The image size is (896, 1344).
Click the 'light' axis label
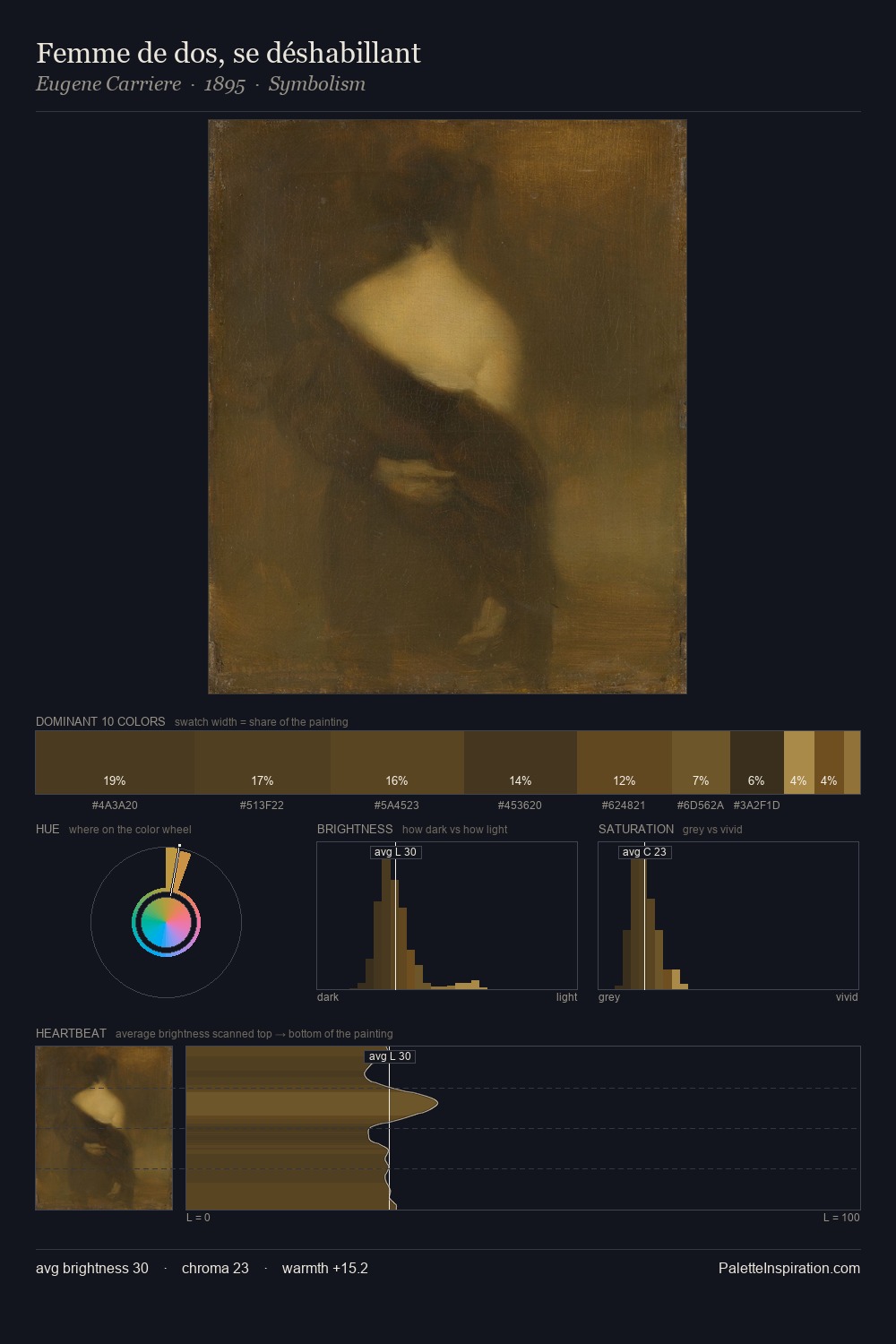coord(566,997)
